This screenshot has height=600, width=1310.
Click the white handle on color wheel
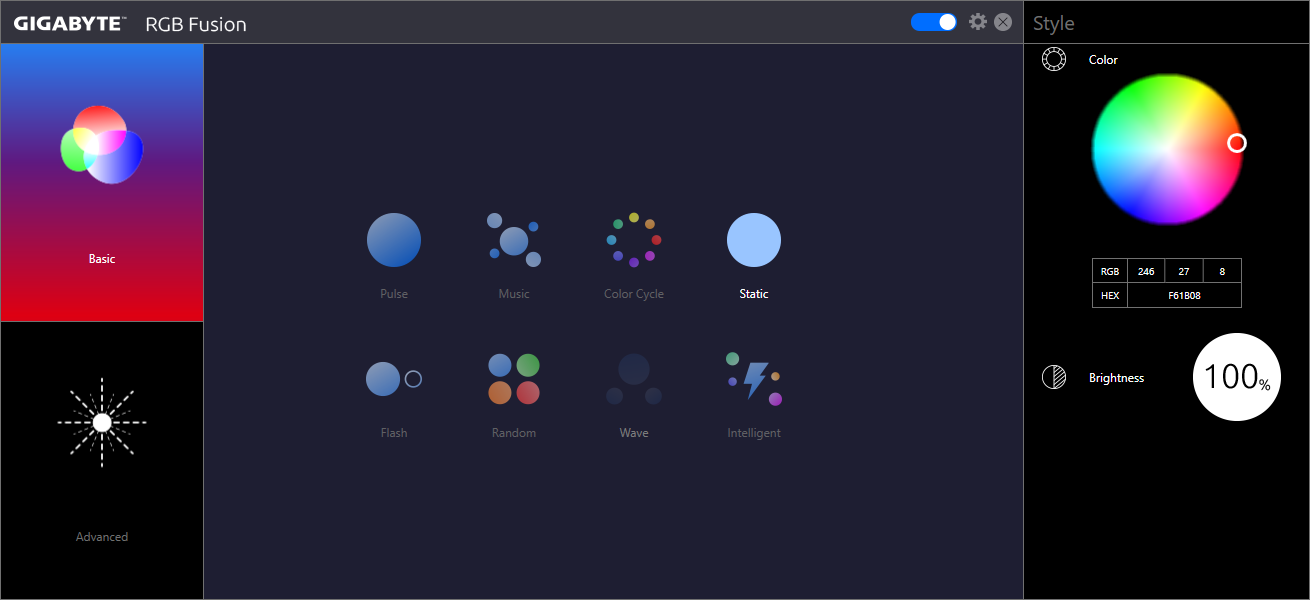(1237, 143)
